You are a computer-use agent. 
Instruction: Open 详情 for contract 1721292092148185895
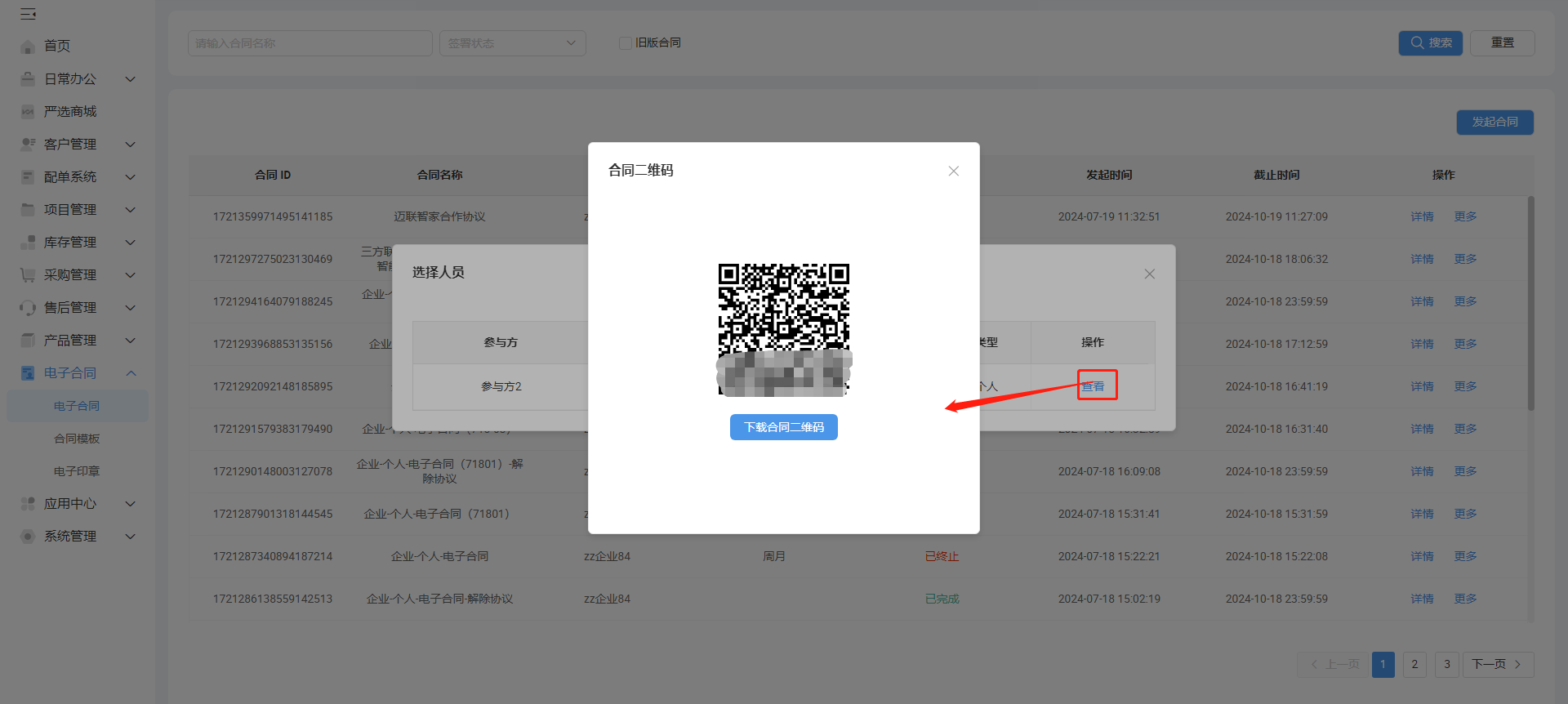point(1423,386)
